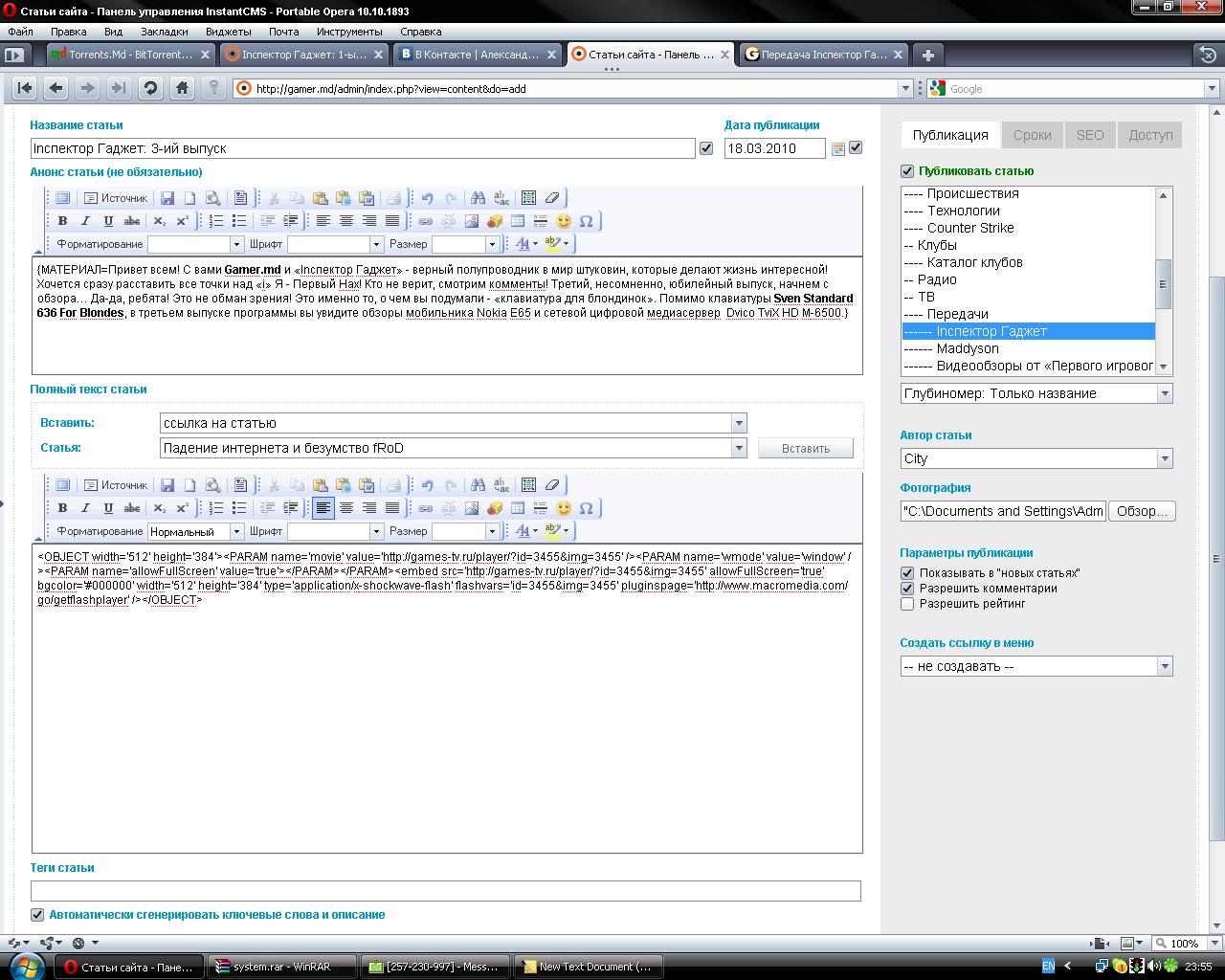This screenshot has width=1225, height=980.
Task: Click the Remove Format eraser in the Анонс editor
Action: (x=552, y=198)
